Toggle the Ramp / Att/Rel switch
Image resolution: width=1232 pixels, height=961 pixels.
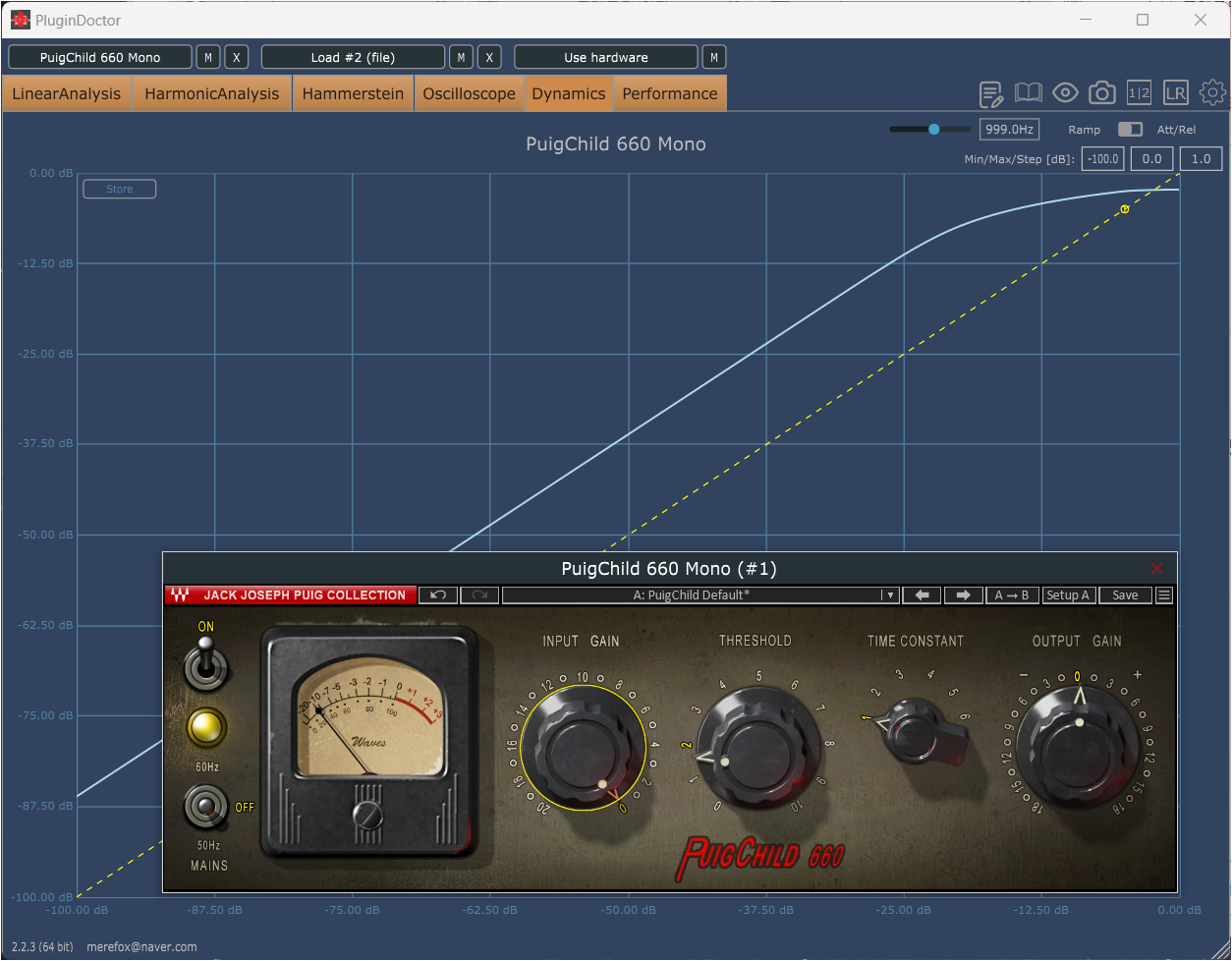tap(1130, 130)
